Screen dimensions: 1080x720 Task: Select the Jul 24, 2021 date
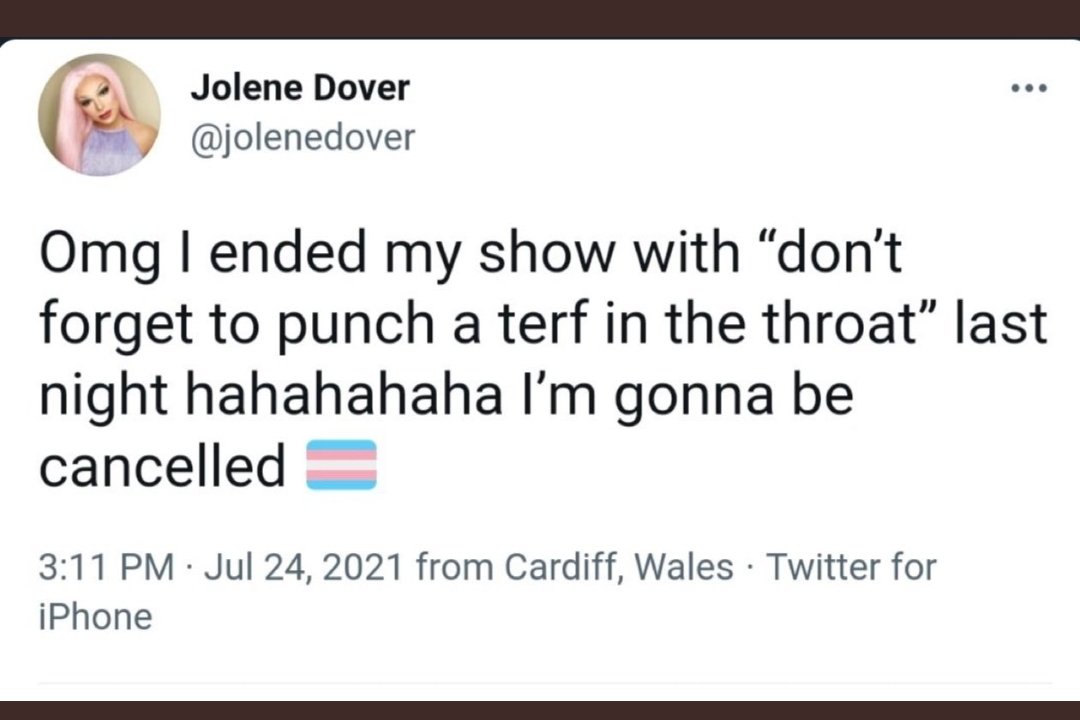click(300, 568)
